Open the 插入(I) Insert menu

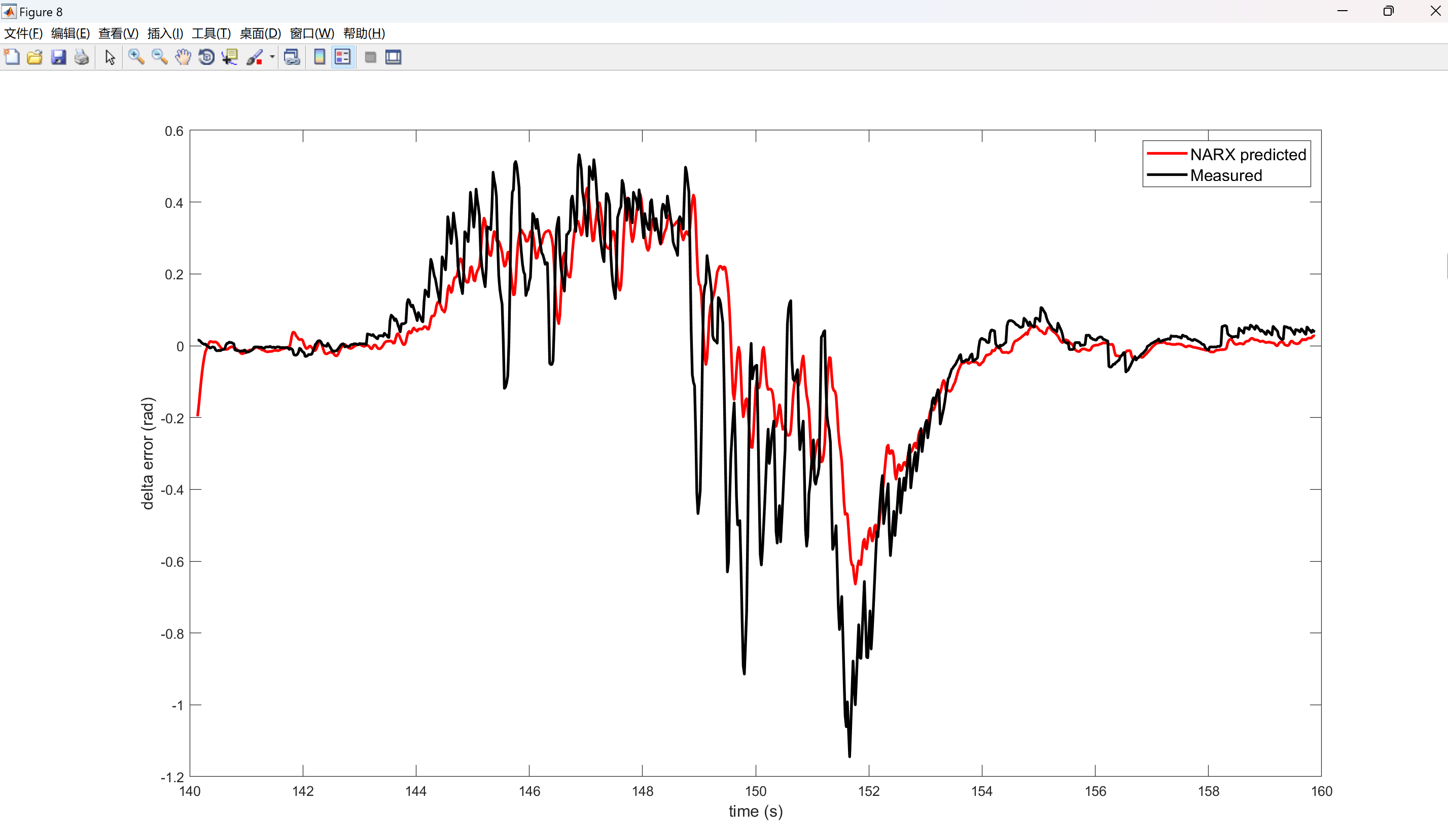coord(165,33)
